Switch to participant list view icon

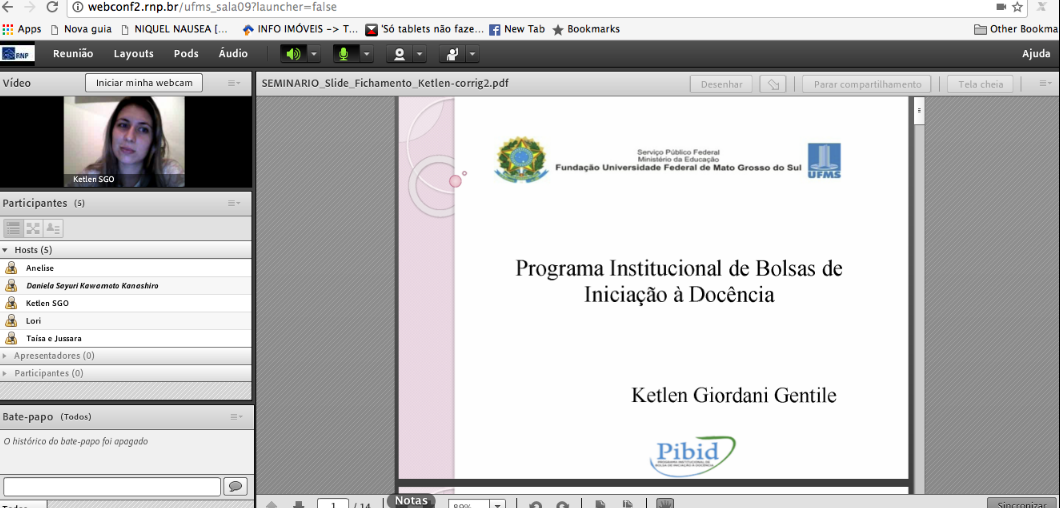(x=14, y=229)
